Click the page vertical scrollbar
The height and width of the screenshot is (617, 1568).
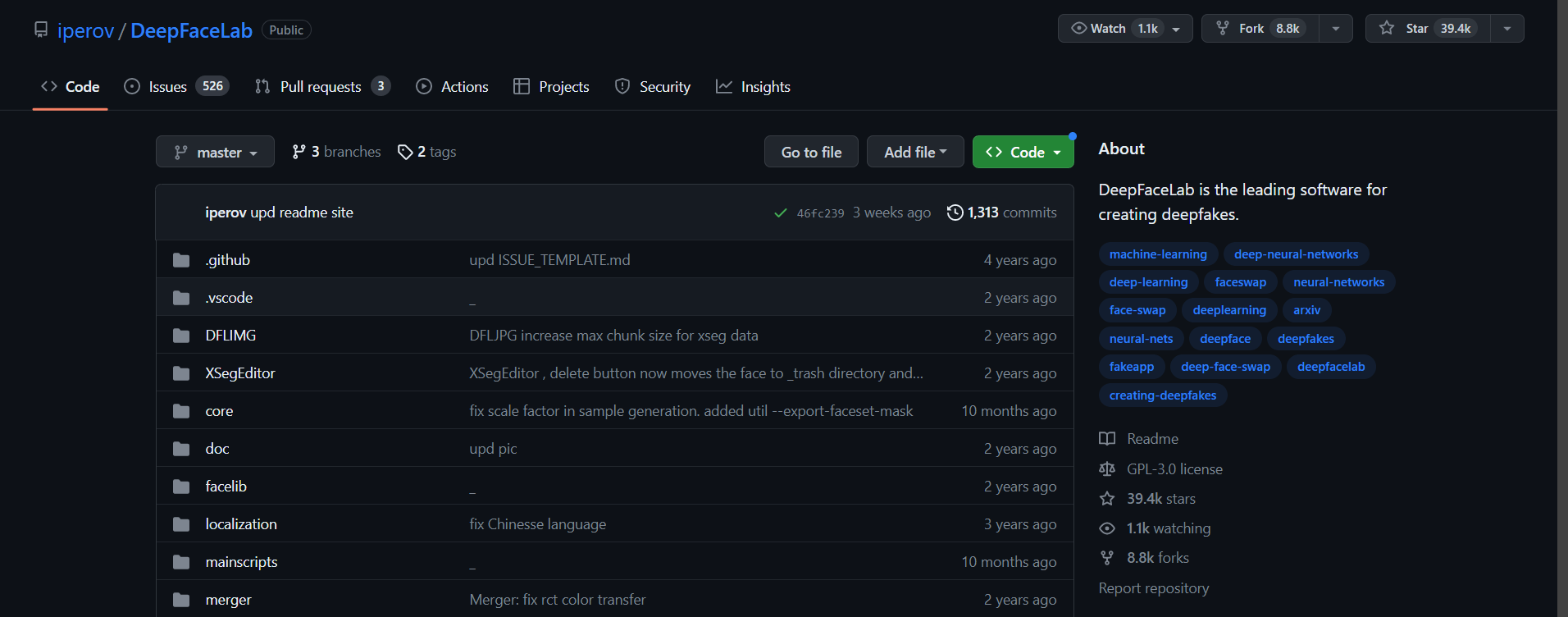(x=1562, y=308)
